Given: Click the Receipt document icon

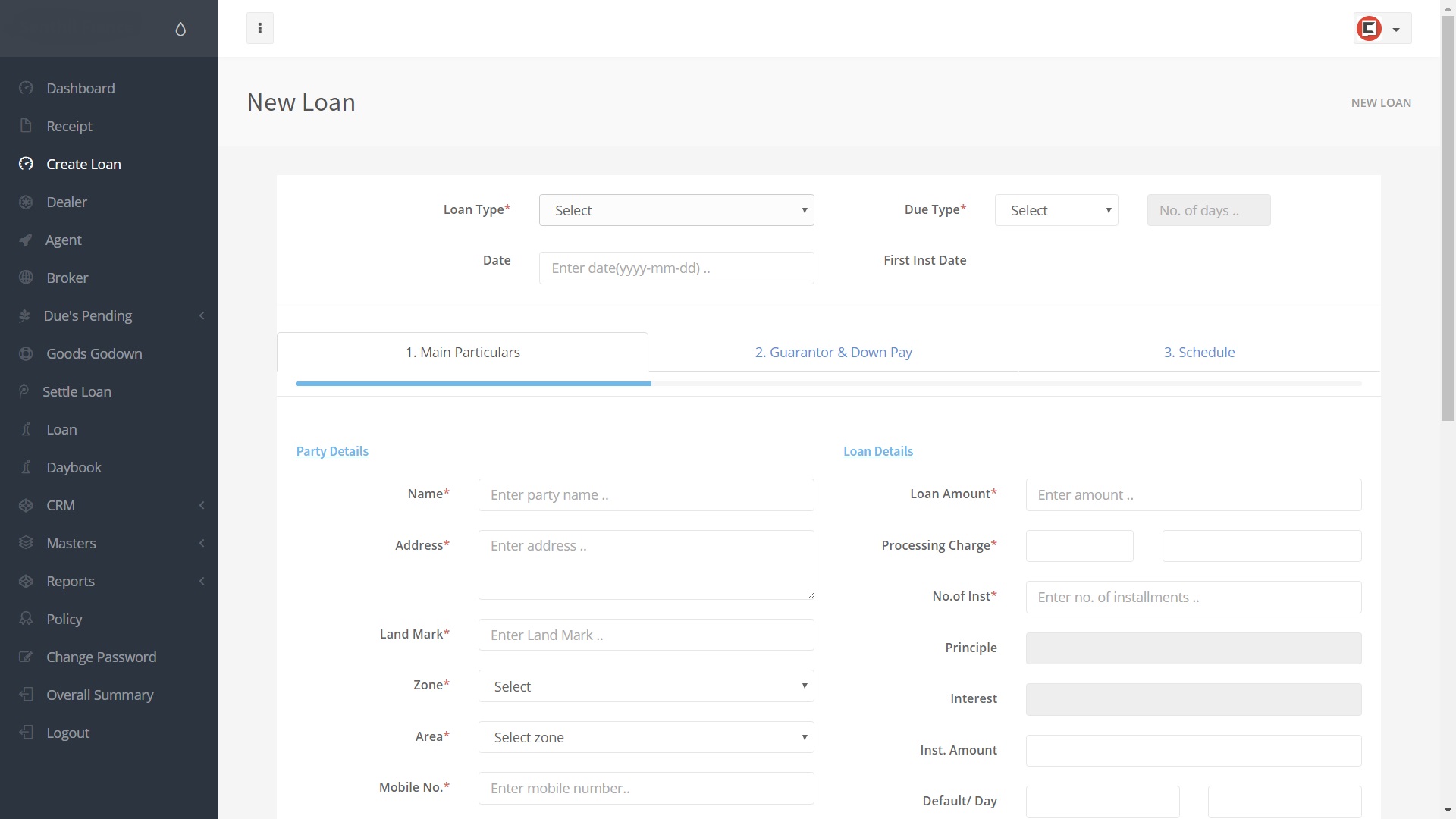Looking at the screenshot, I should (26, 126).
